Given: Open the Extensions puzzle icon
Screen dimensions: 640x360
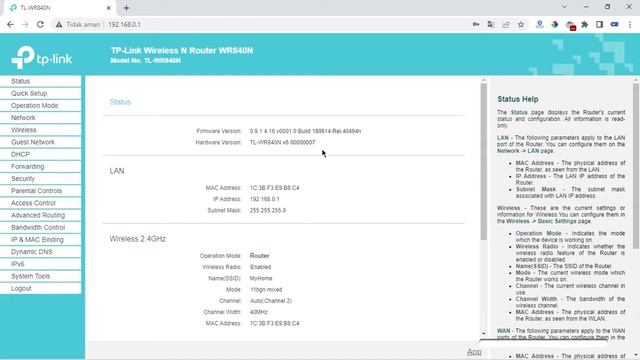Looking at the screenshot, I should 584,24.
